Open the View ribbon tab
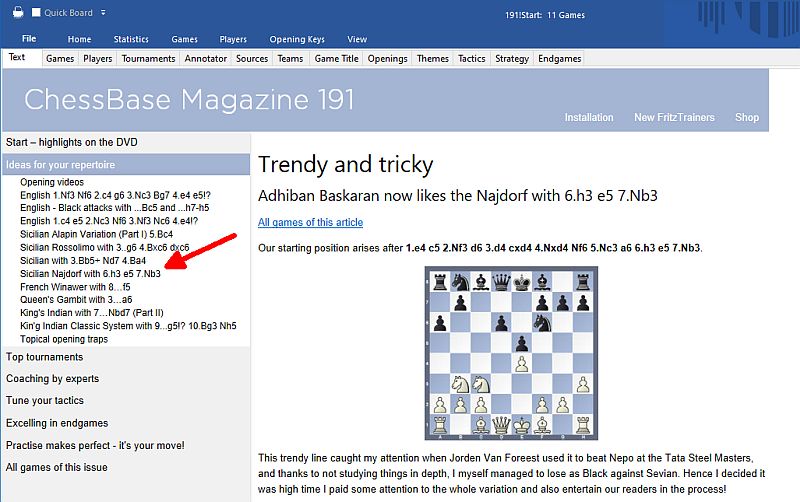 pyautogui.click(x=357, y=39)
